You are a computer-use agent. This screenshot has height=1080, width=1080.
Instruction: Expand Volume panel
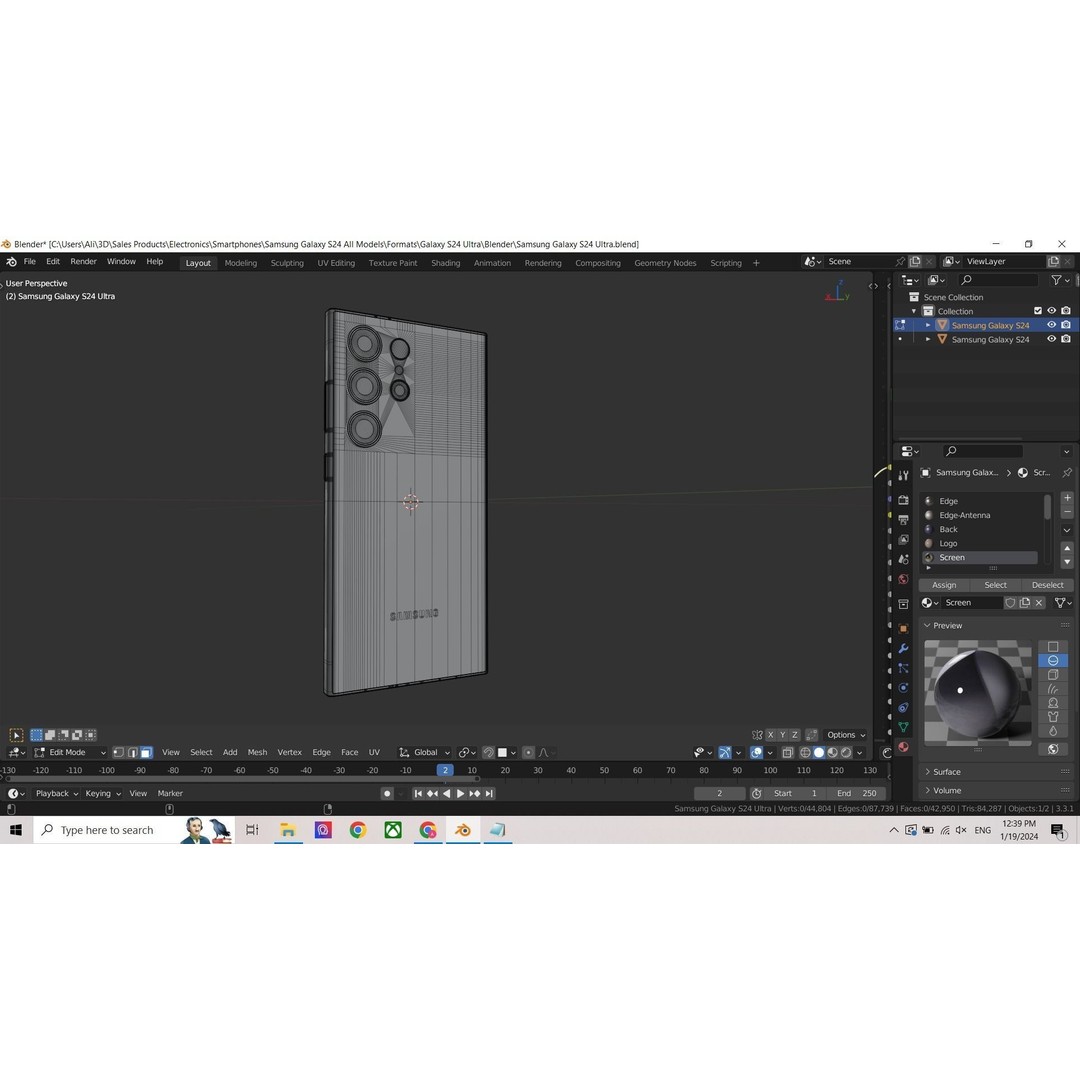coord(996,790)
